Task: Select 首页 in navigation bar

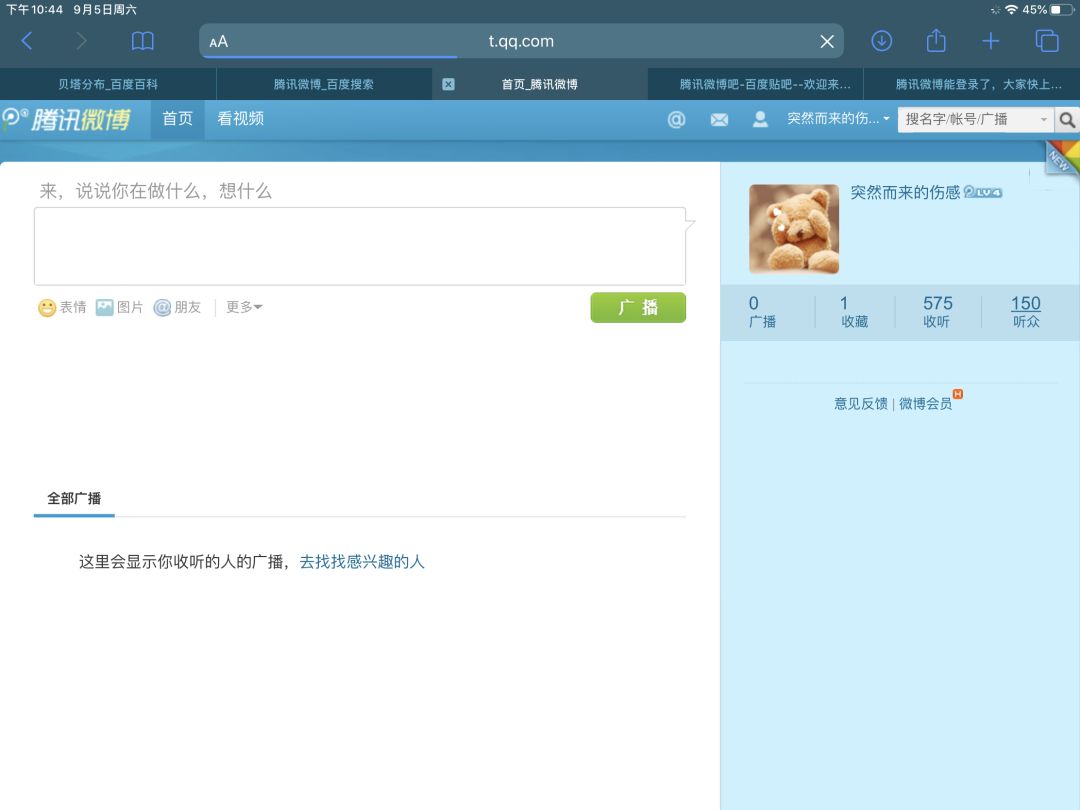Action: click(178, 119)
